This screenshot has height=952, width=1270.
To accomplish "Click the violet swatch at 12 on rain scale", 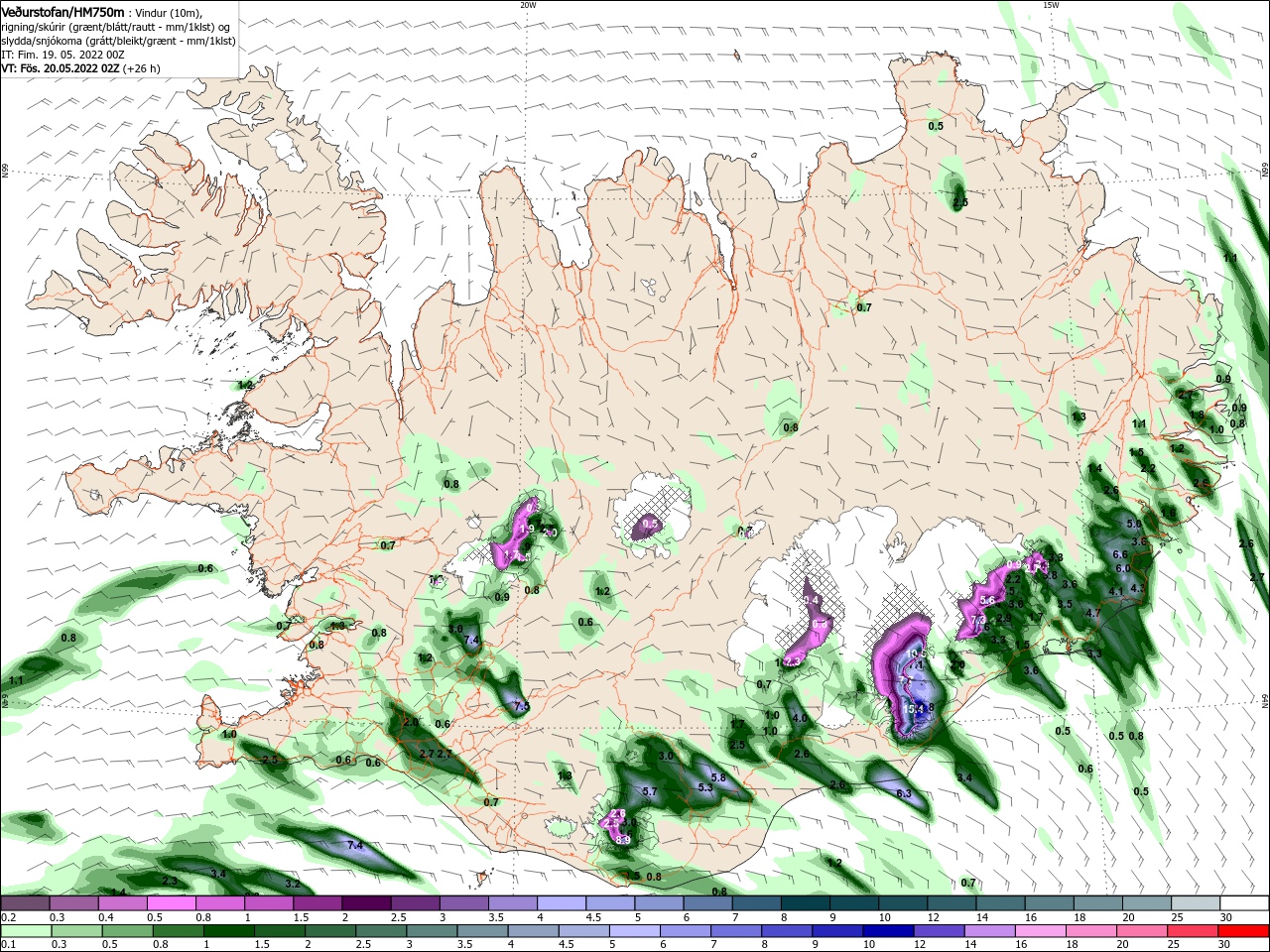I will [940, 931].
